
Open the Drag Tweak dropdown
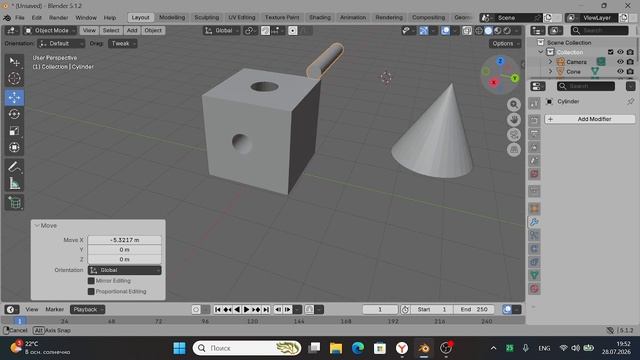click(x=122, y=44)
